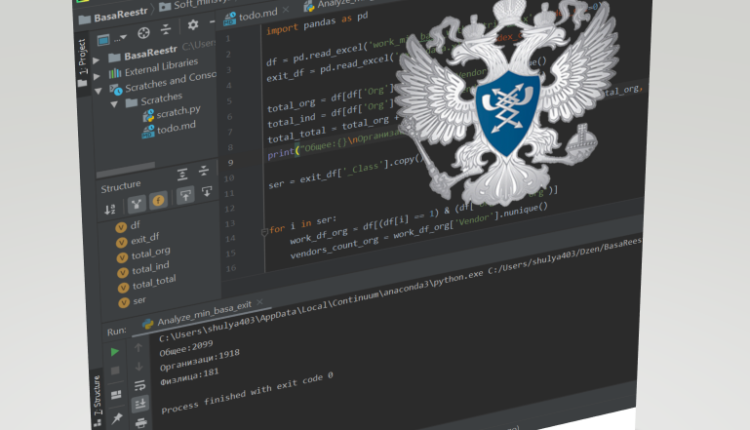Click Expand All icon in Structure header
Screen dimensions: 750x430
[183, 174]
